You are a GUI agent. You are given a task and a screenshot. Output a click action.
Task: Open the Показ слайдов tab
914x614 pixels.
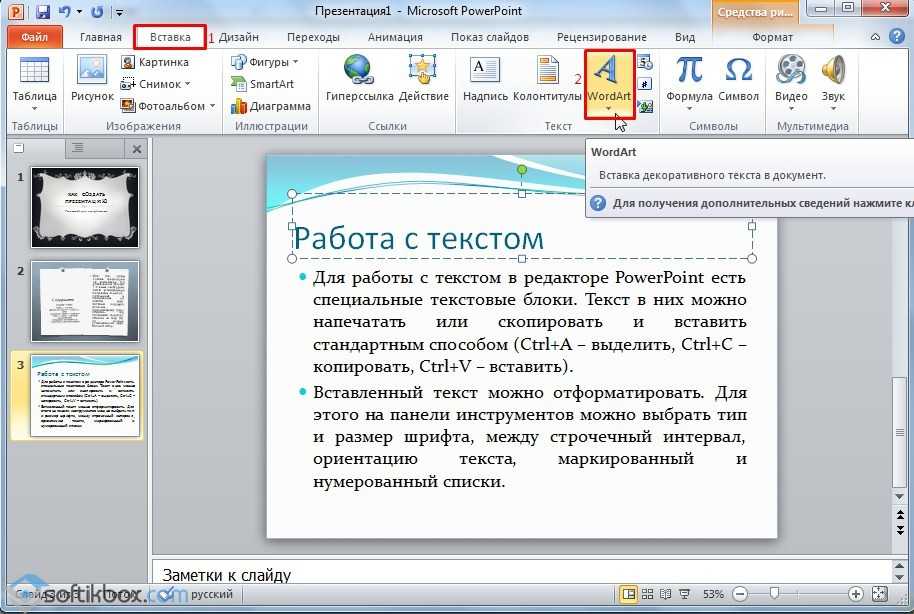(490, 37)
